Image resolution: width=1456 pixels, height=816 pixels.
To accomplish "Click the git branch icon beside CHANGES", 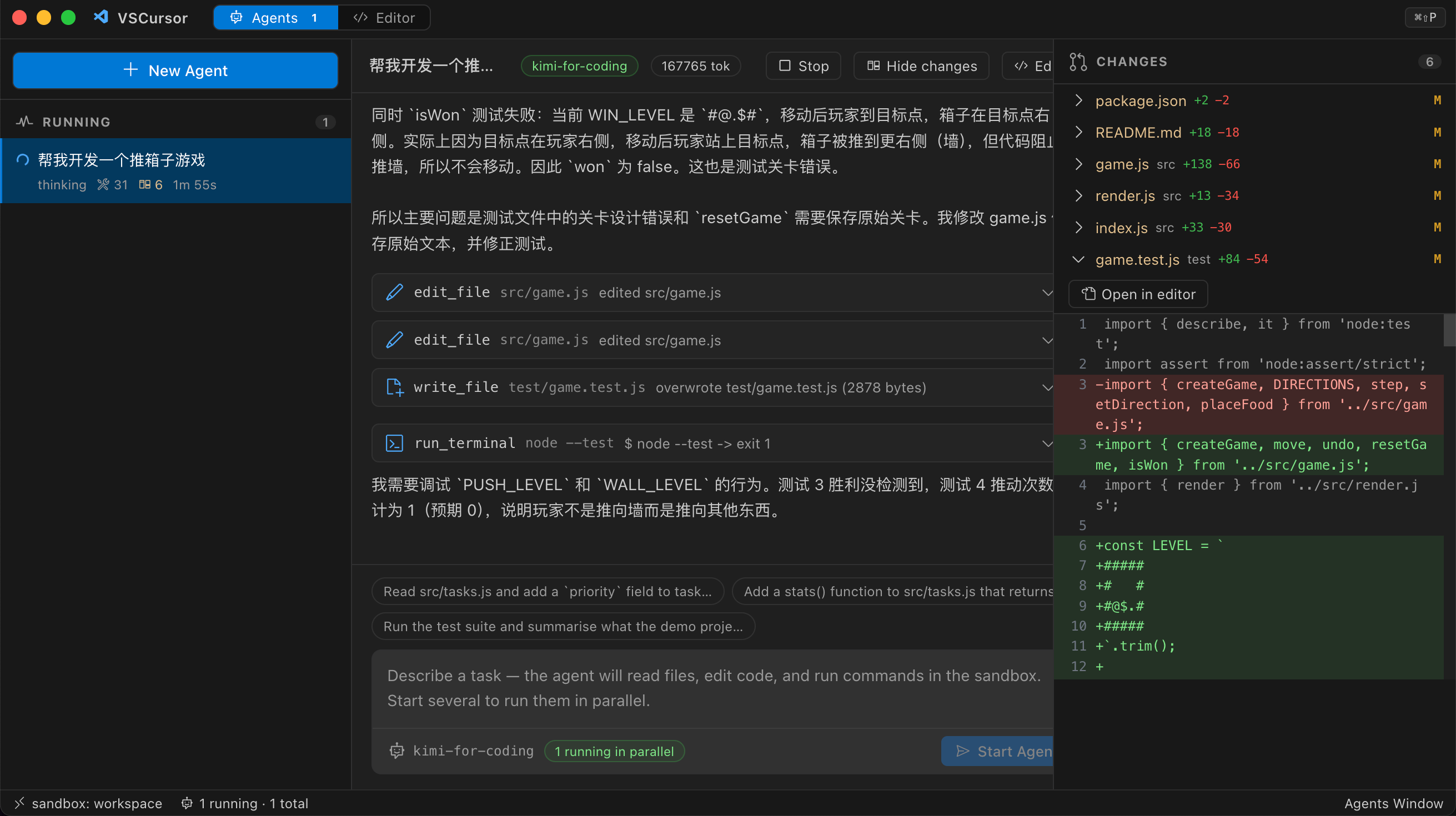I will click(1078, 62).
